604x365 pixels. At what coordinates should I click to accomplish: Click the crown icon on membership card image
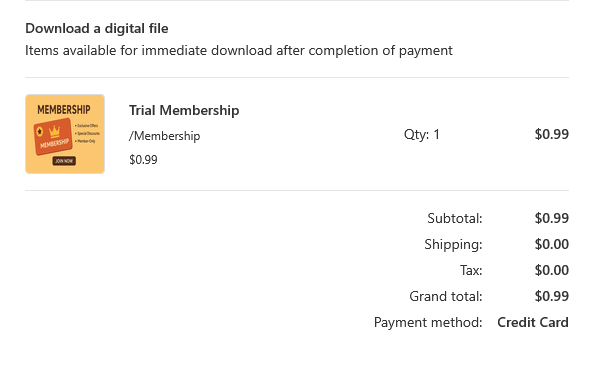[54, 132]
